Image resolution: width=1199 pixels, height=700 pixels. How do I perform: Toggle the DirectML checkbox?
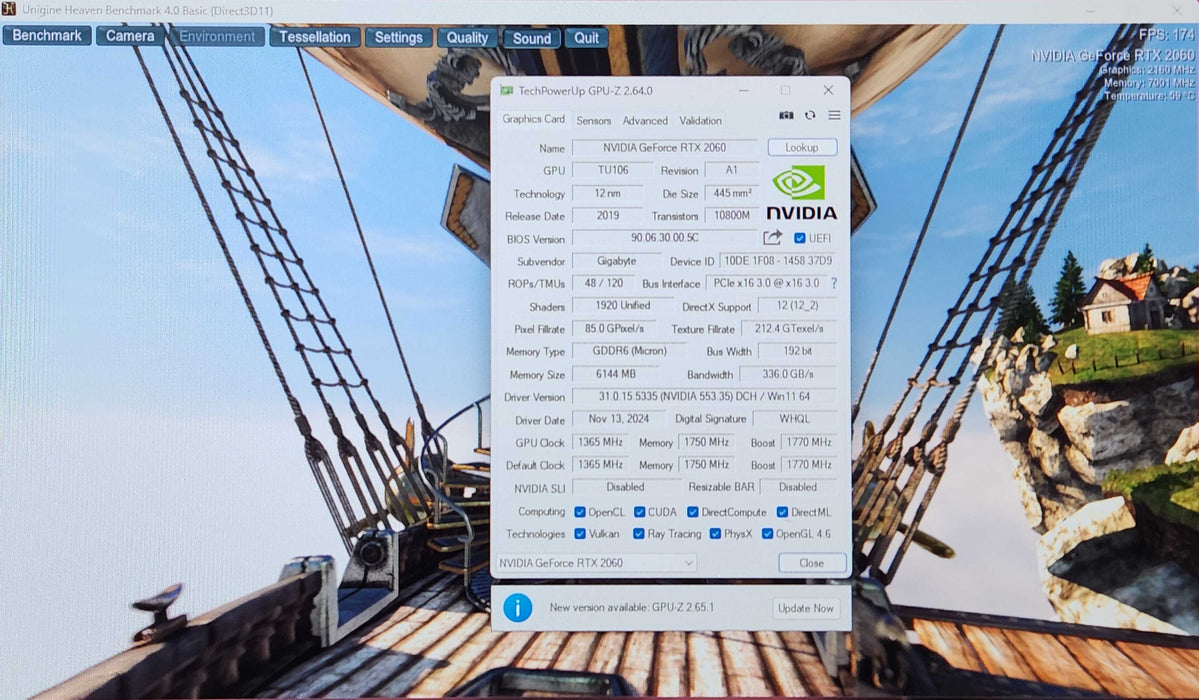782,512
